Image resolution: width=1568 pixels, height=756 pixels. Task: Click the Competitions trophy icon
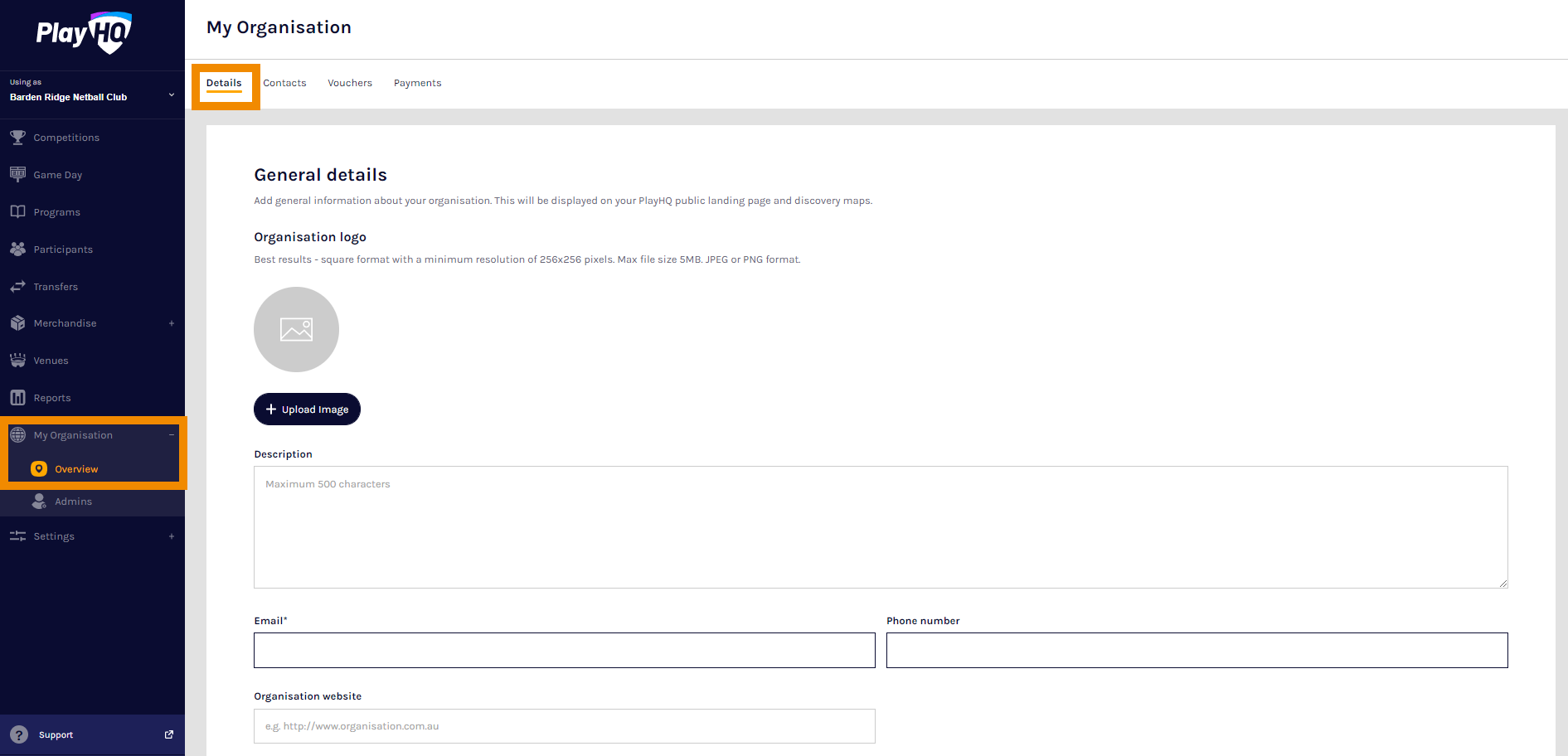17,138
